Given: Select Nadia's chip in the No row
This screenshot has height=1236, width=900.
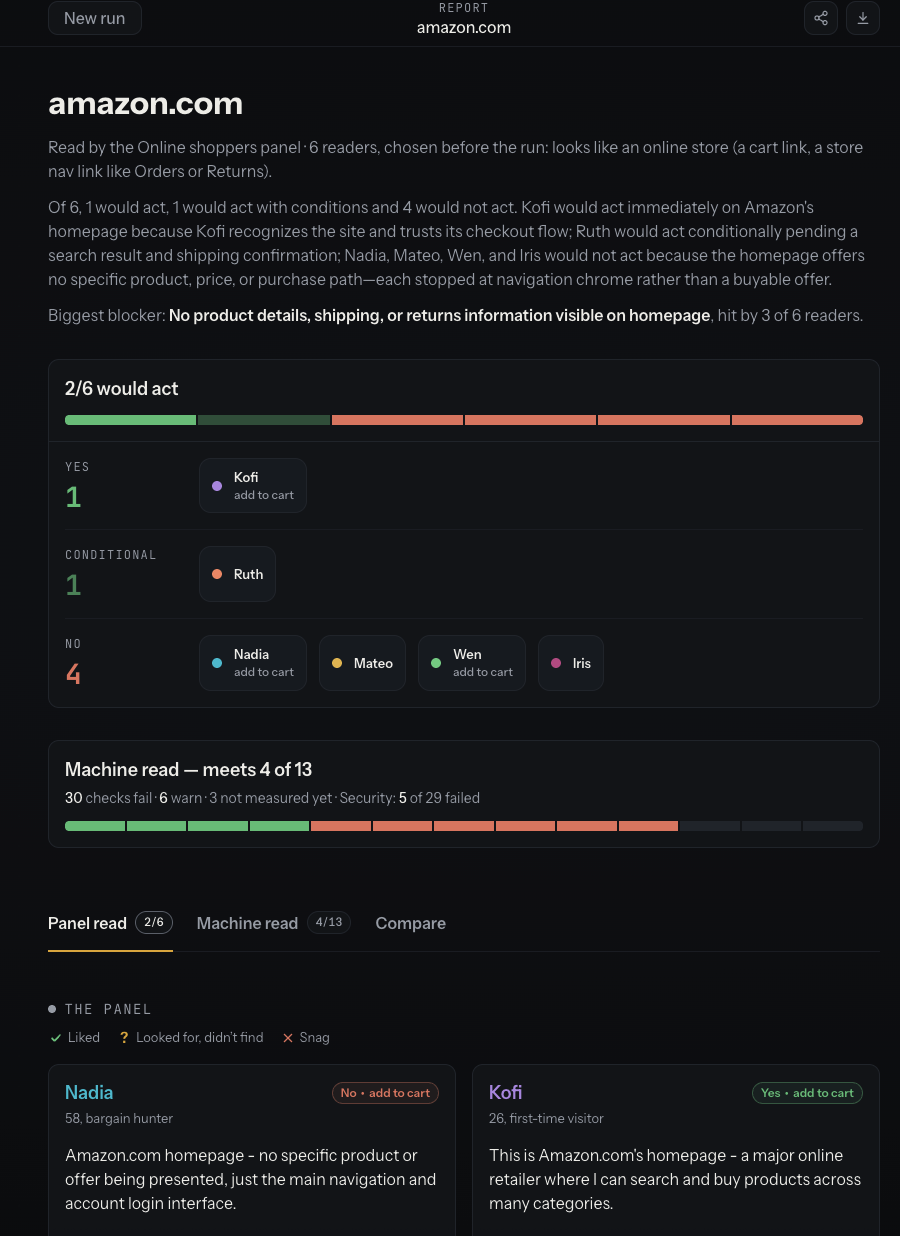Looking at the screenshot, I should [253, 663].
